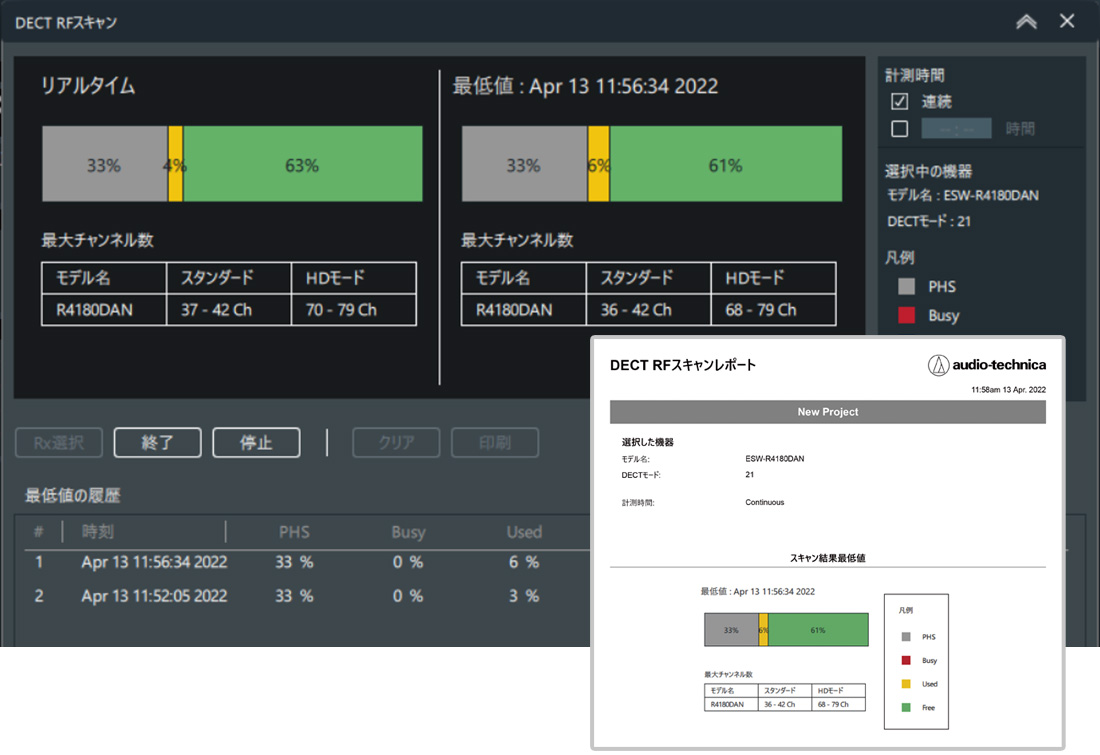Image resolution: width=1100 pixels, height=755 pixels.
Task: Click the lowest-value cell 68 - 79 Ch
Action: (x=773, y=309)
